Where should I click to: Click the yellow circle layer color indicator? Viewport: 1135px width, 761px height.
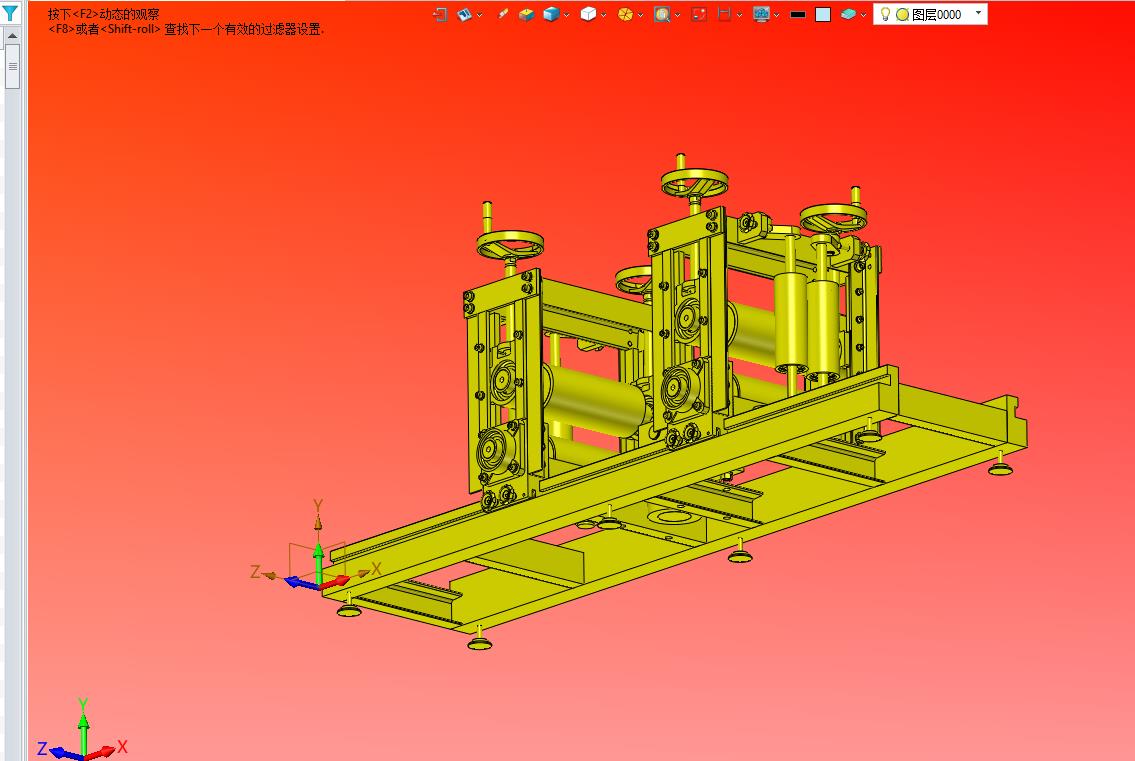coord(902,14)
